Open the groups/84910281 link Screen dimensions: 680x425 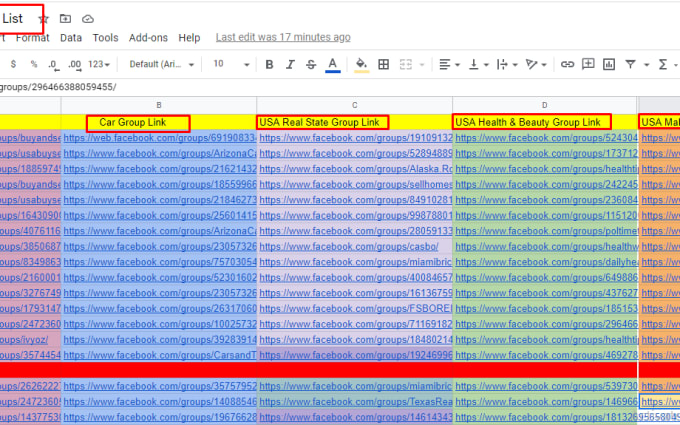click(356, 200)
